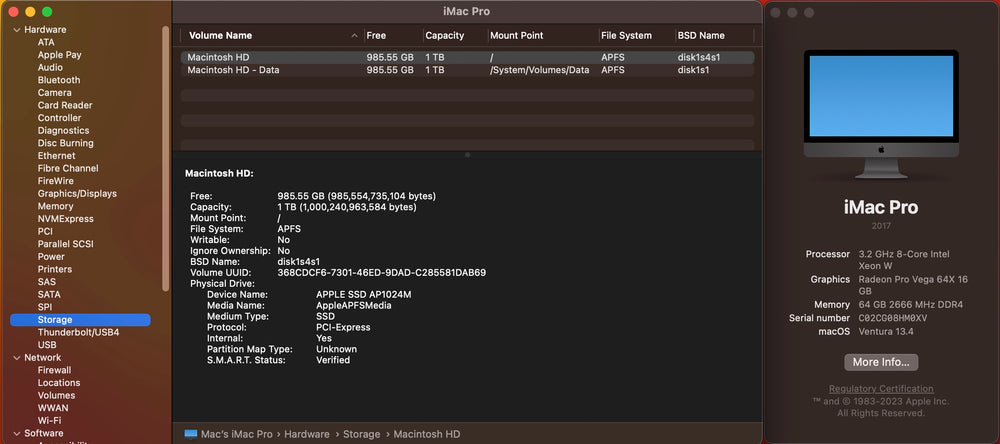Sort by Volume Name column header
Viewport: 1000px width, 444px height.
[x=220, y=36]
